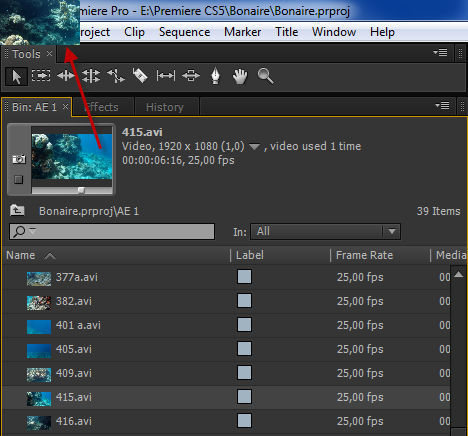Open the Sequence menu

184,32
